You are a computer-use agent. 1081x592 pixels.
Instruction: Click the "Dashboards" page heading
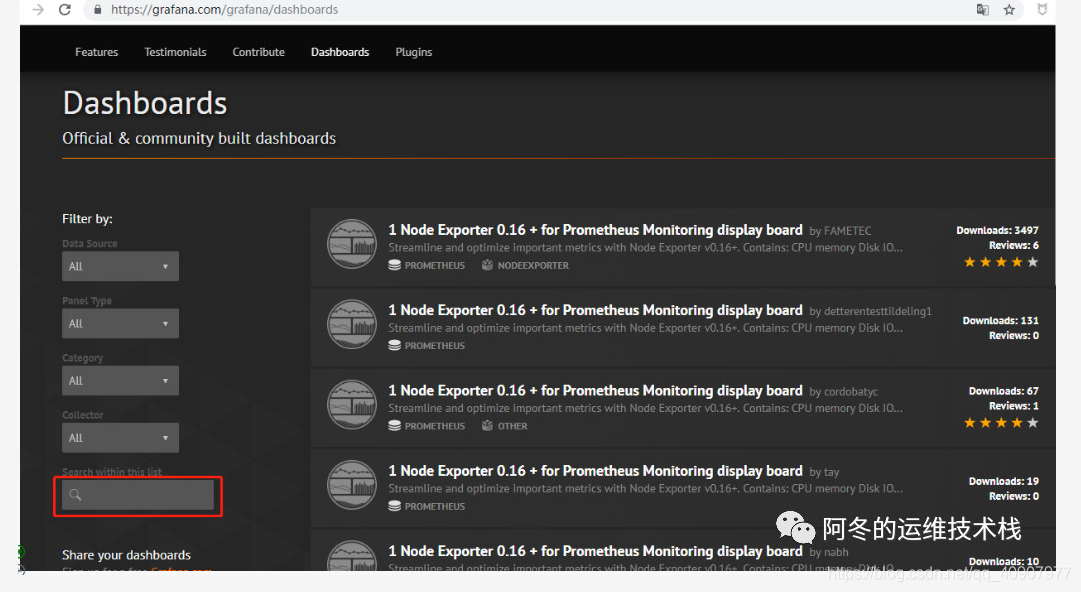coord(145,103)
